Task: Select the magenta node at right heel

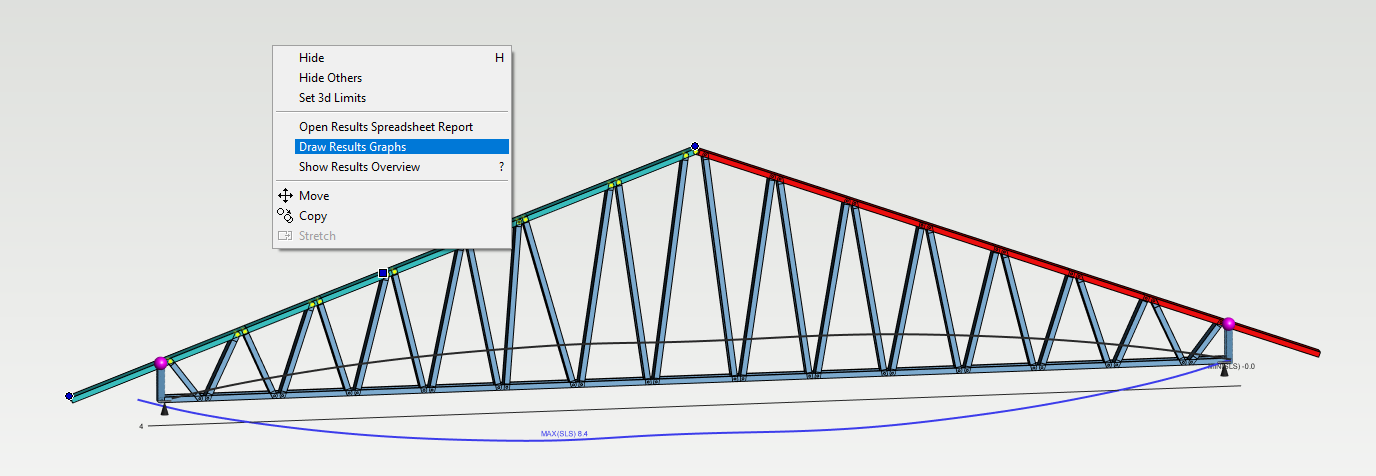Action: (x=1228, y=323)
